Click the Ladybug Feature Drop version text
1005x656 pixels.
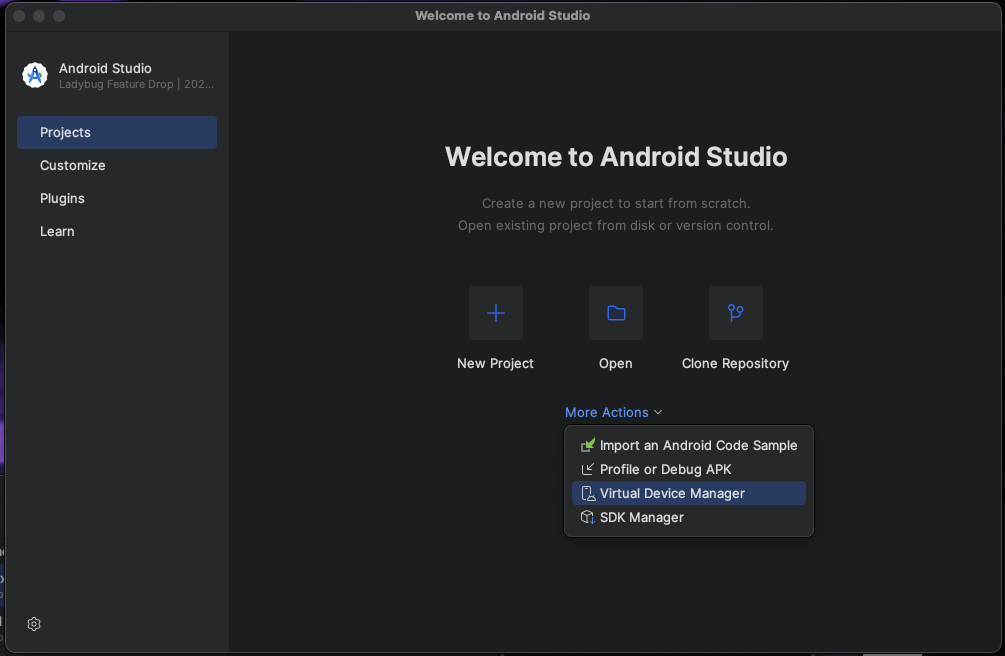137,84
